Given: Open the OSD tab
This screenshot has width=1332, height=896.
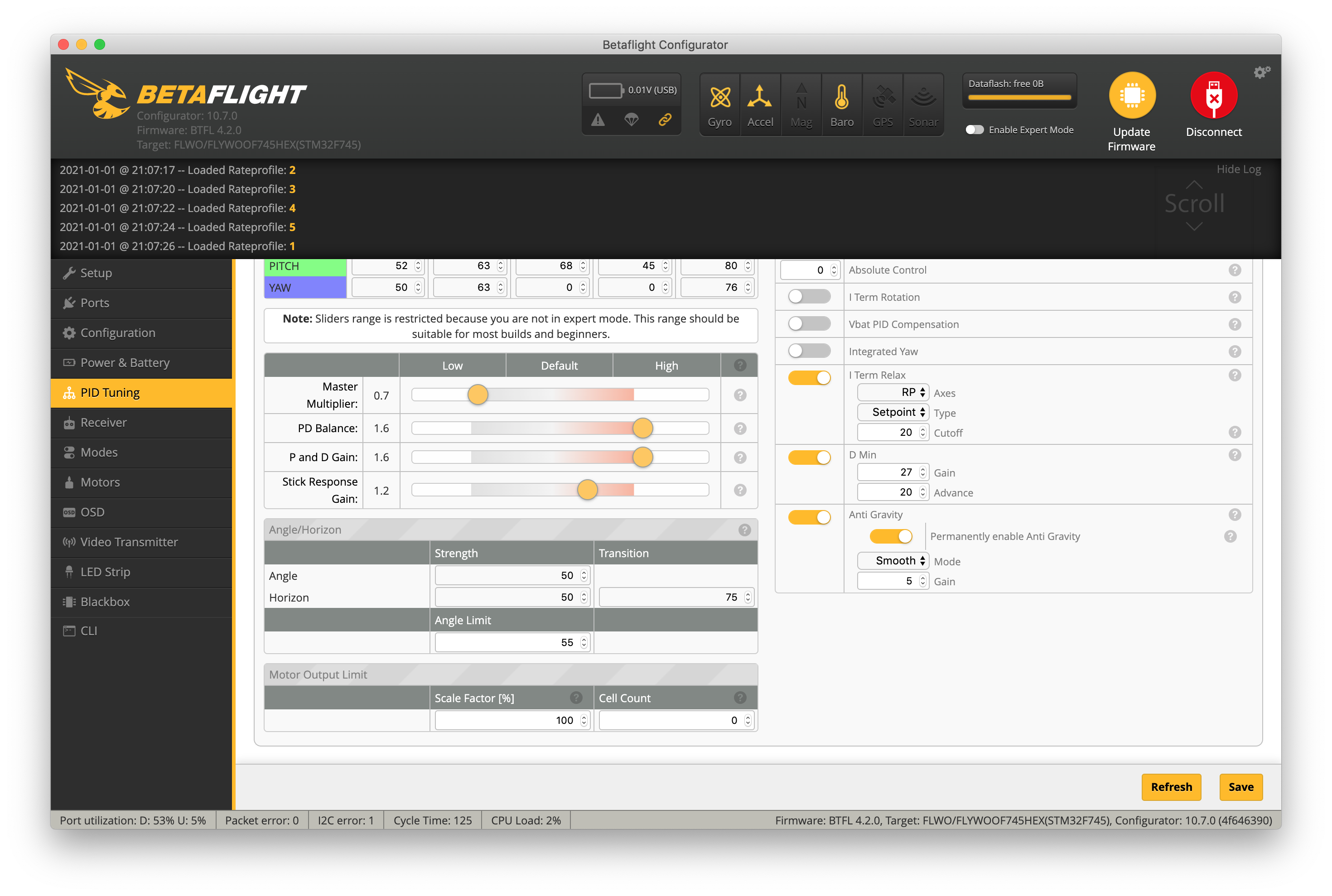Looking at the screenshot, I should pyautogui.click(x=141, y=512).
